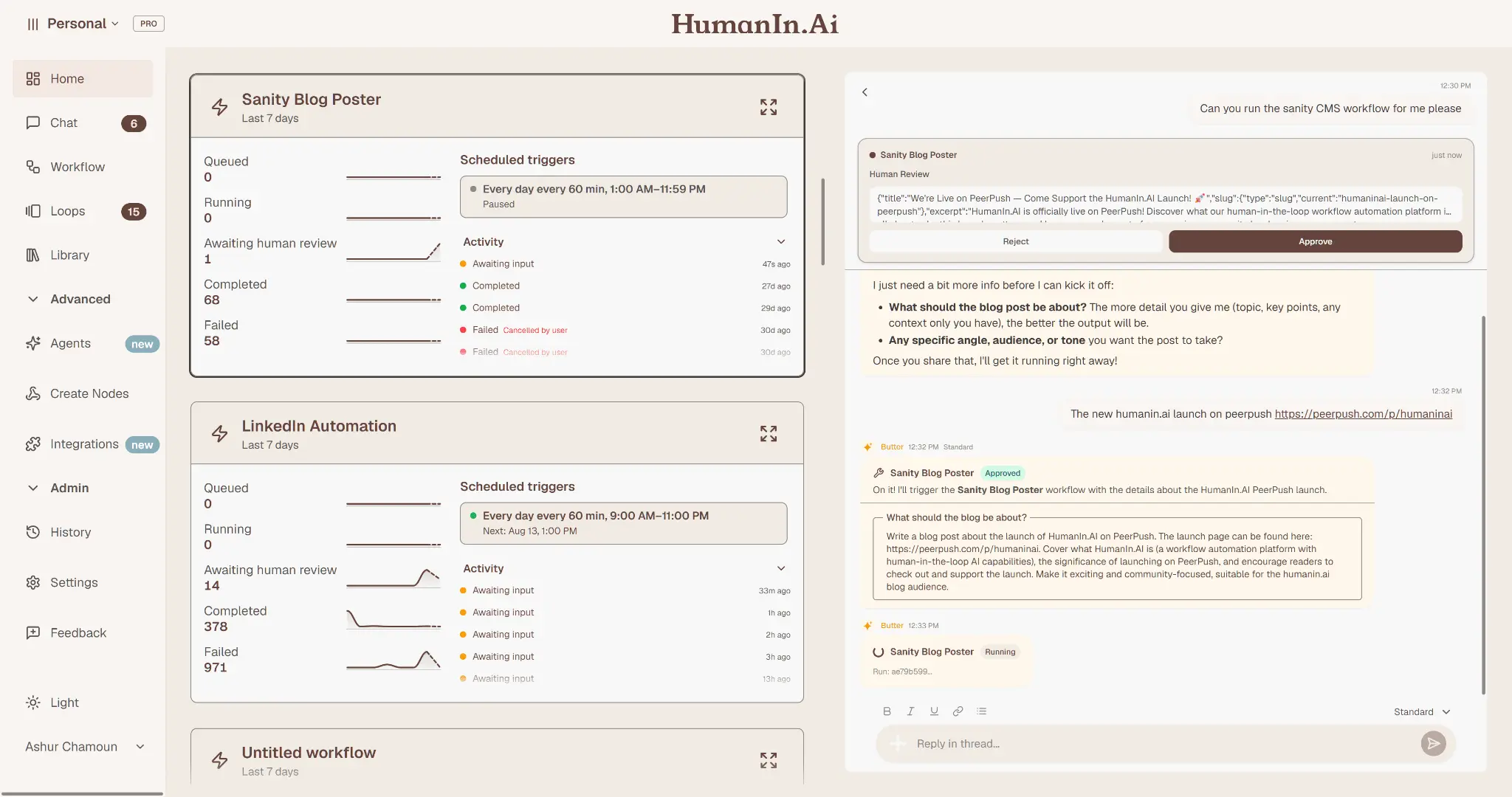Click the Sanity Blog Poster Approved tool entry
1512x797 pixels.
pos(948,473)
